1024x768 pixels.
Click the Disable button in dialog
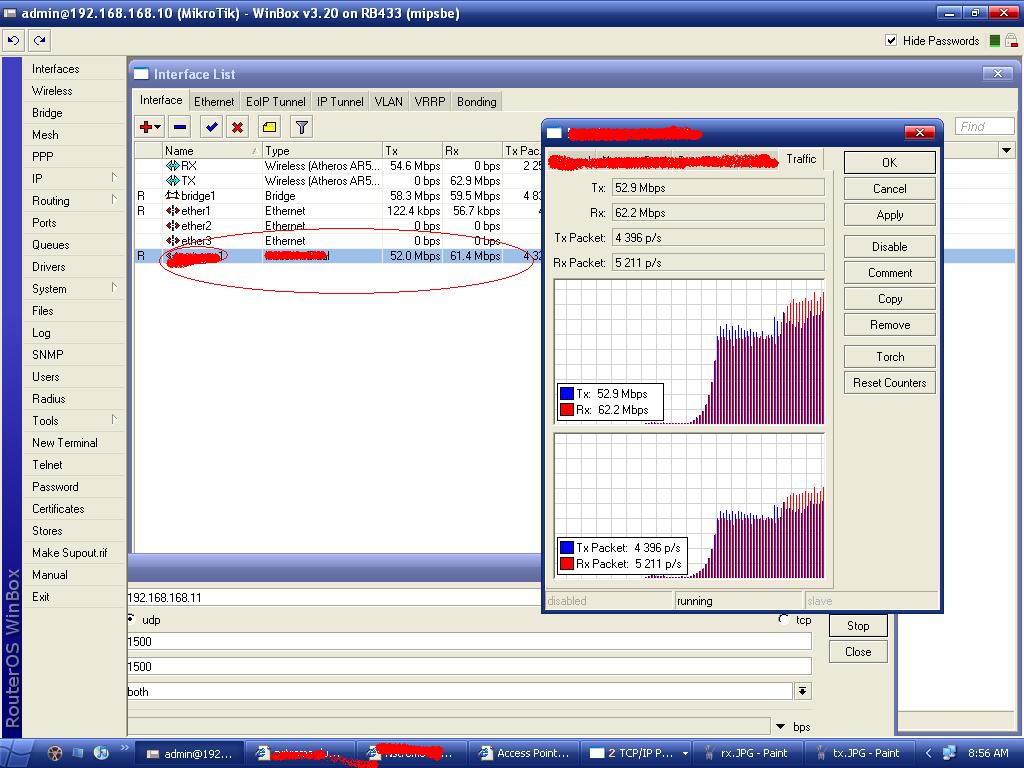click(x=889, y=247)
